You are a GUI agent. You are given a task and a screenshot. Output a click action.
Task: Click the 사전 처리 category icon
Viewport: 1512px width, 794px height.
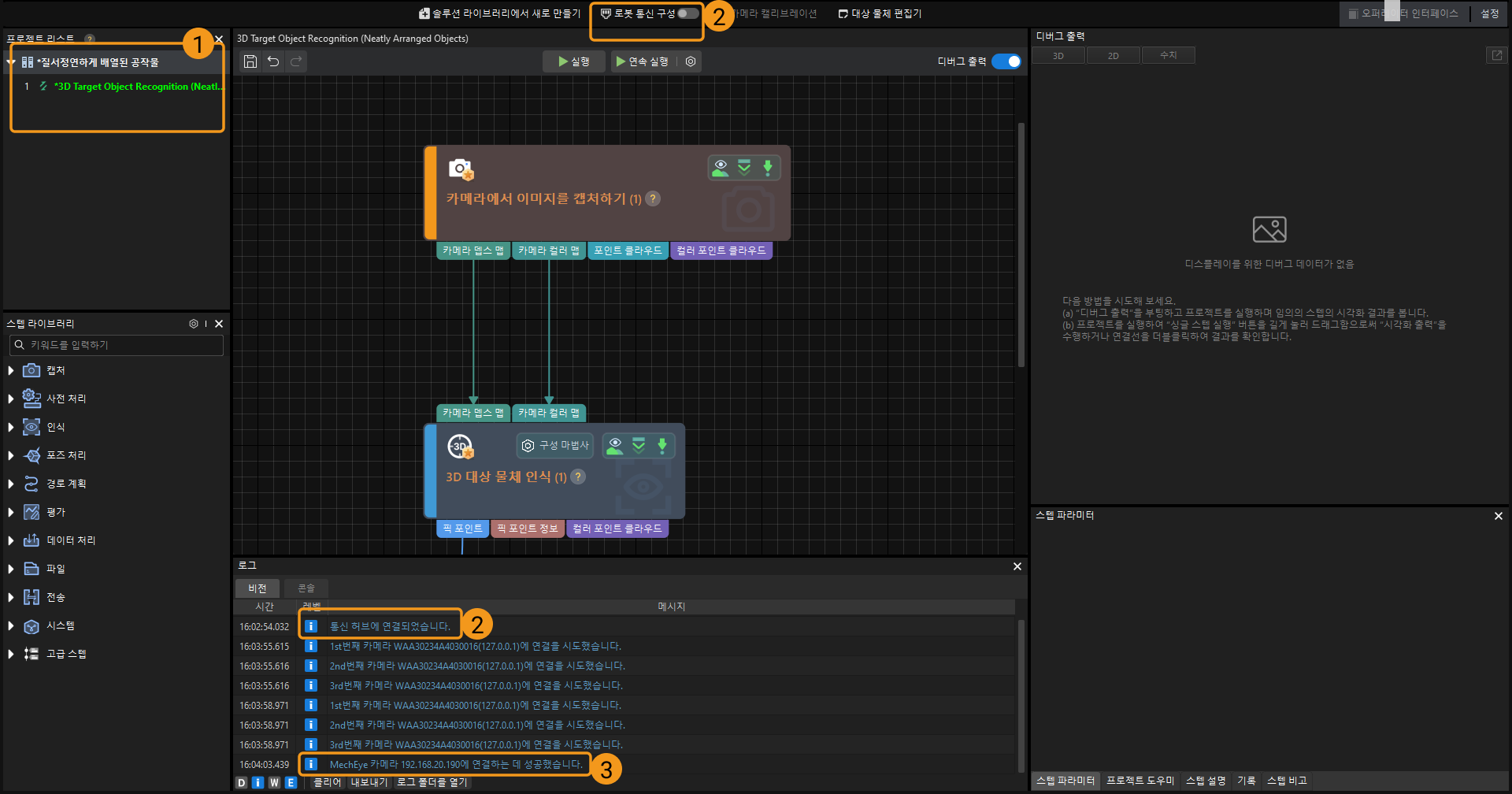click(31, 399)
